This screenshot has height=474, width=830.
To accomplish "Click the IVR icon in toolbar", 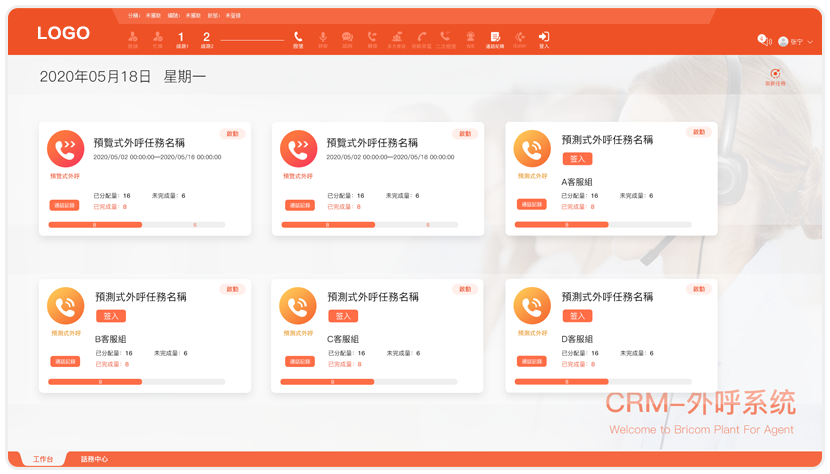I will (470, 39).
